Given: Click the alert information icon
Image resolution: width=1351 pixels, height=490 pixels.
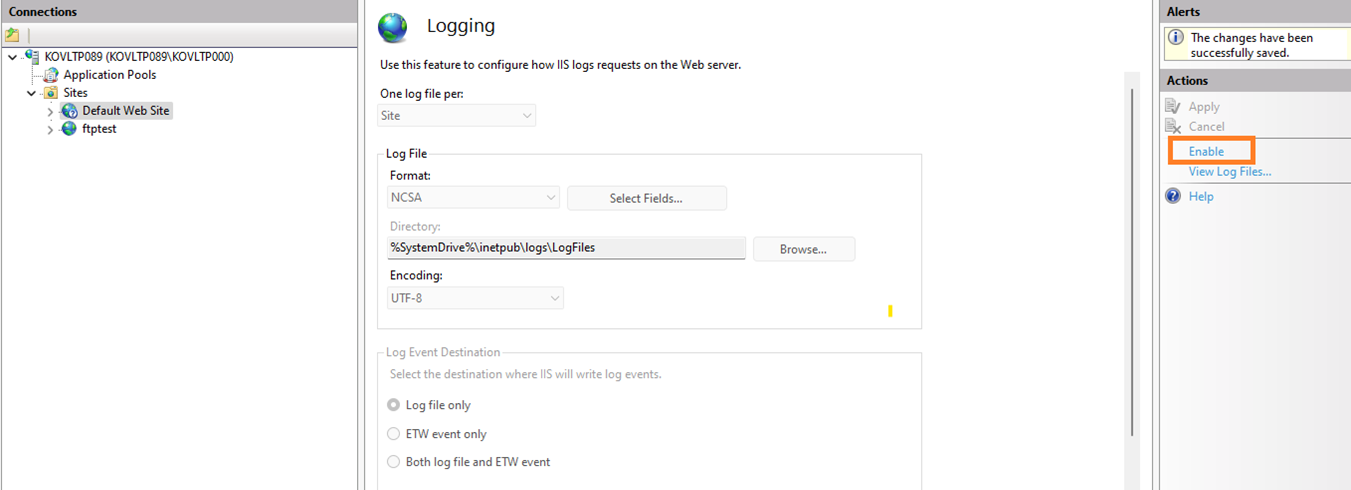Looking at the screenshot, I should tap(1177, 38).
